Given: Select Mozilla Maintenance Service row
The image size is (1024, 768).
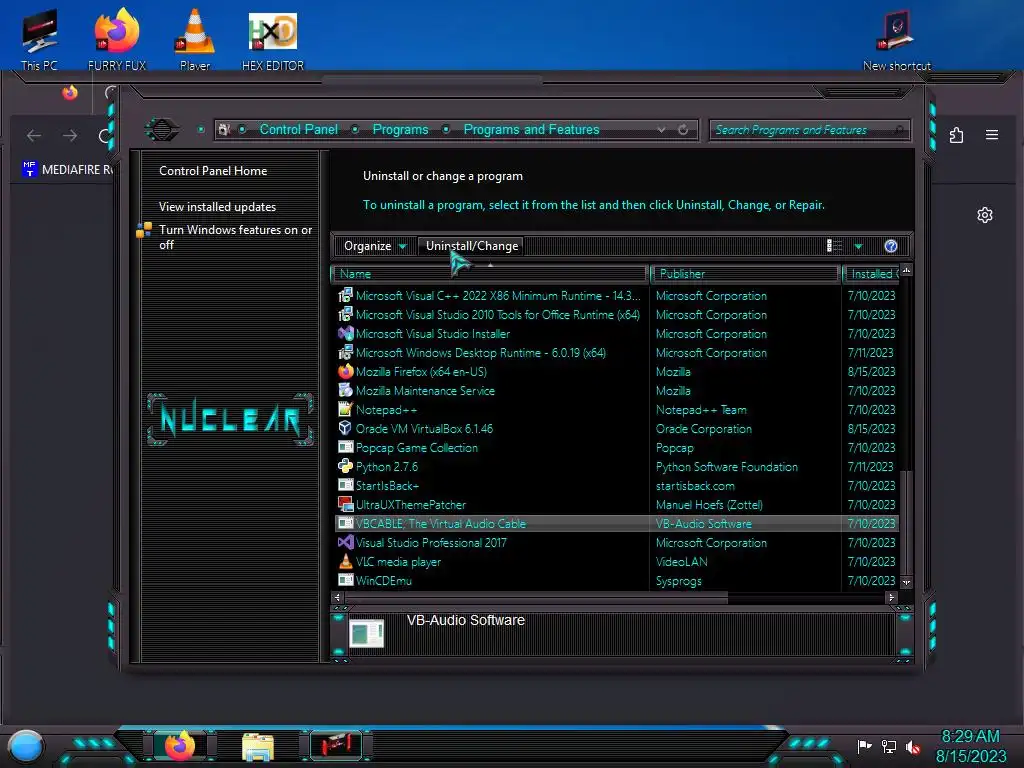Looking at the screenshot, I should (616, 391).
